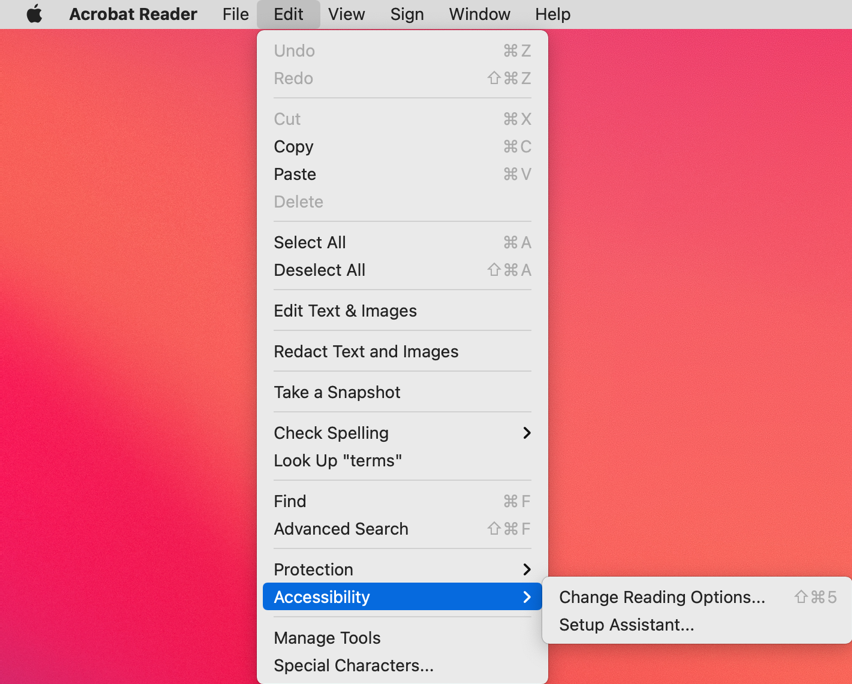Select Take a Snapshot
The height and width of the screenshot is (684, 852).
pos(402,392)
